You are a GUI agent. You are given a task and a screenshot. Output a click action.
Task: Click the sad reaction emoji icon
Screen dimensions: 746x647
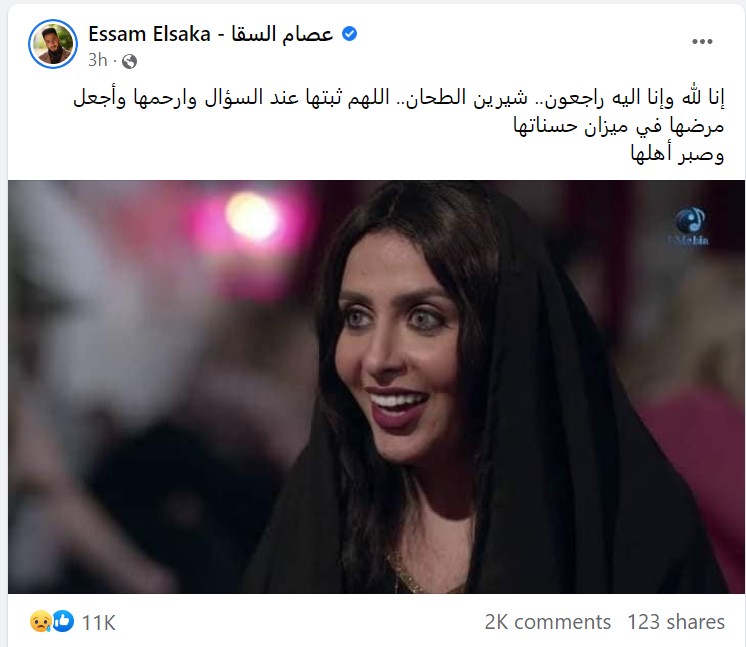click(x=40, y=621)
